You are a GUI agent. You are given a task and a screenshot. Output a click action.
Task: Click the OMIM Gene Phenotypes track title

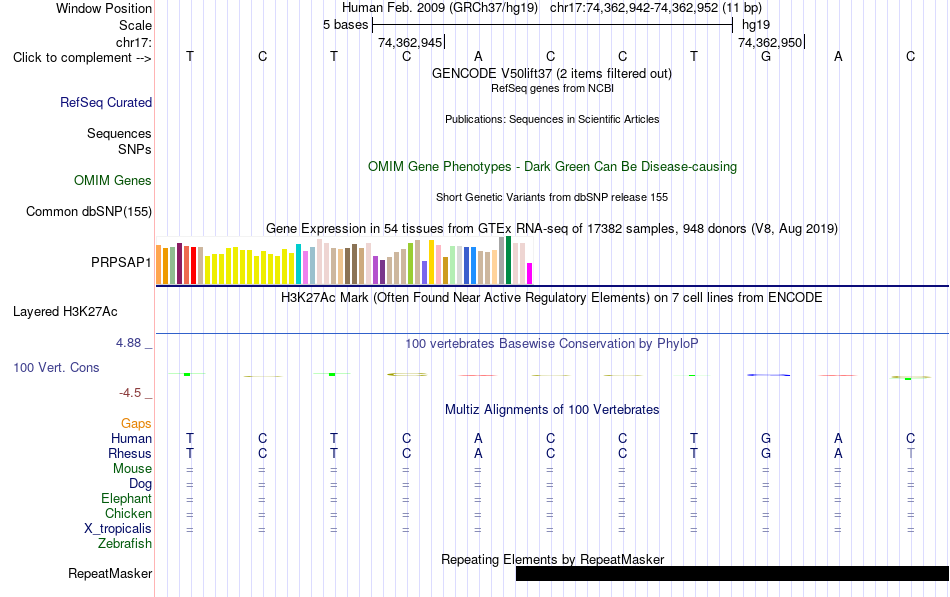coord(552,167)
